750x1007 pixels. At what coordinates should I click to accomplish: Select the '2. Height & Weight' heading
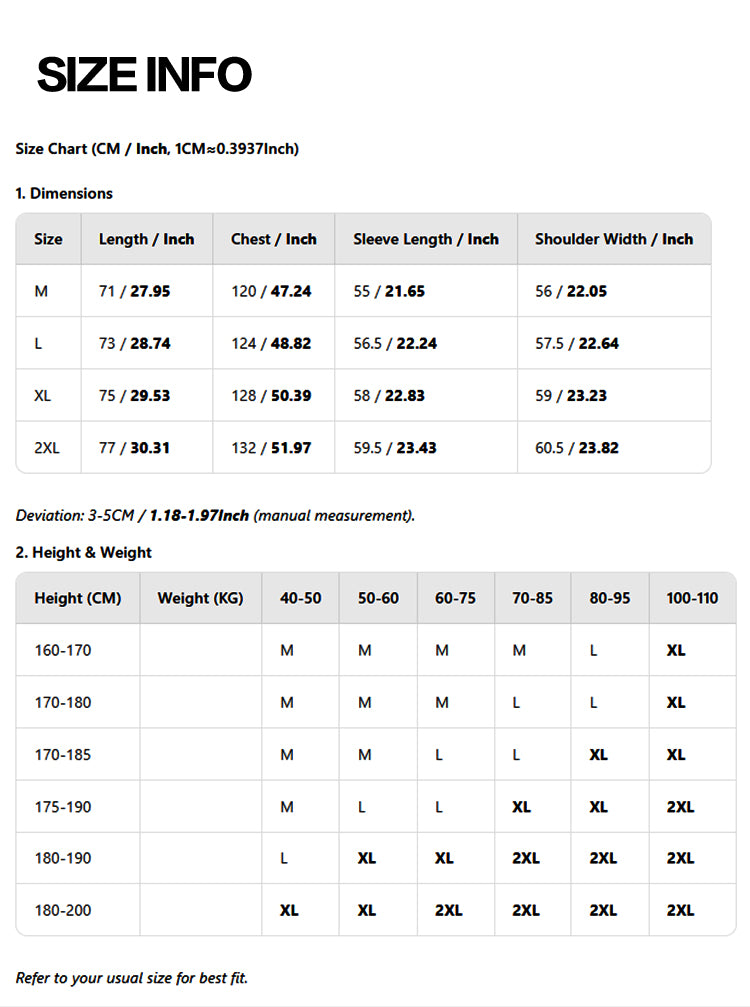point(84,552)
